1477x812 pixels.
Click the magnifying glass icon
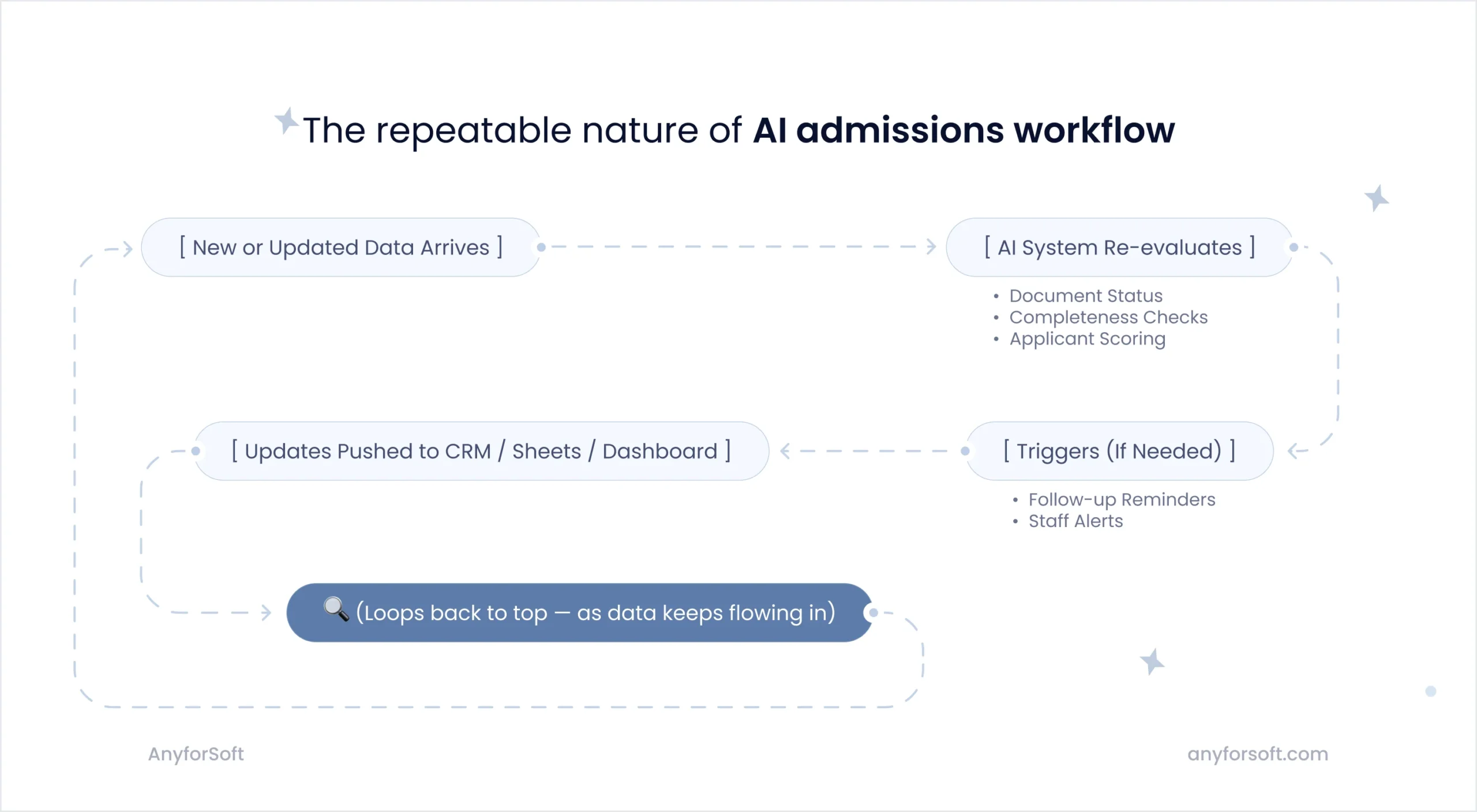point(336,609)
